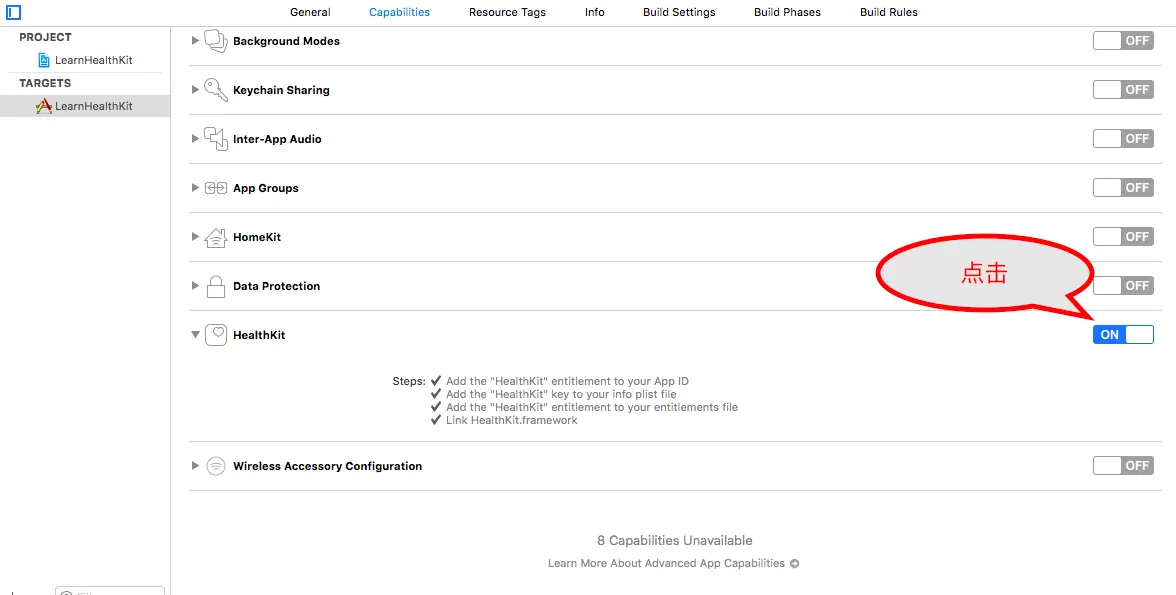Click the Keychain Sharing key icon
This screenshot has width=1176, height=595.
click(x=216, y=90)
